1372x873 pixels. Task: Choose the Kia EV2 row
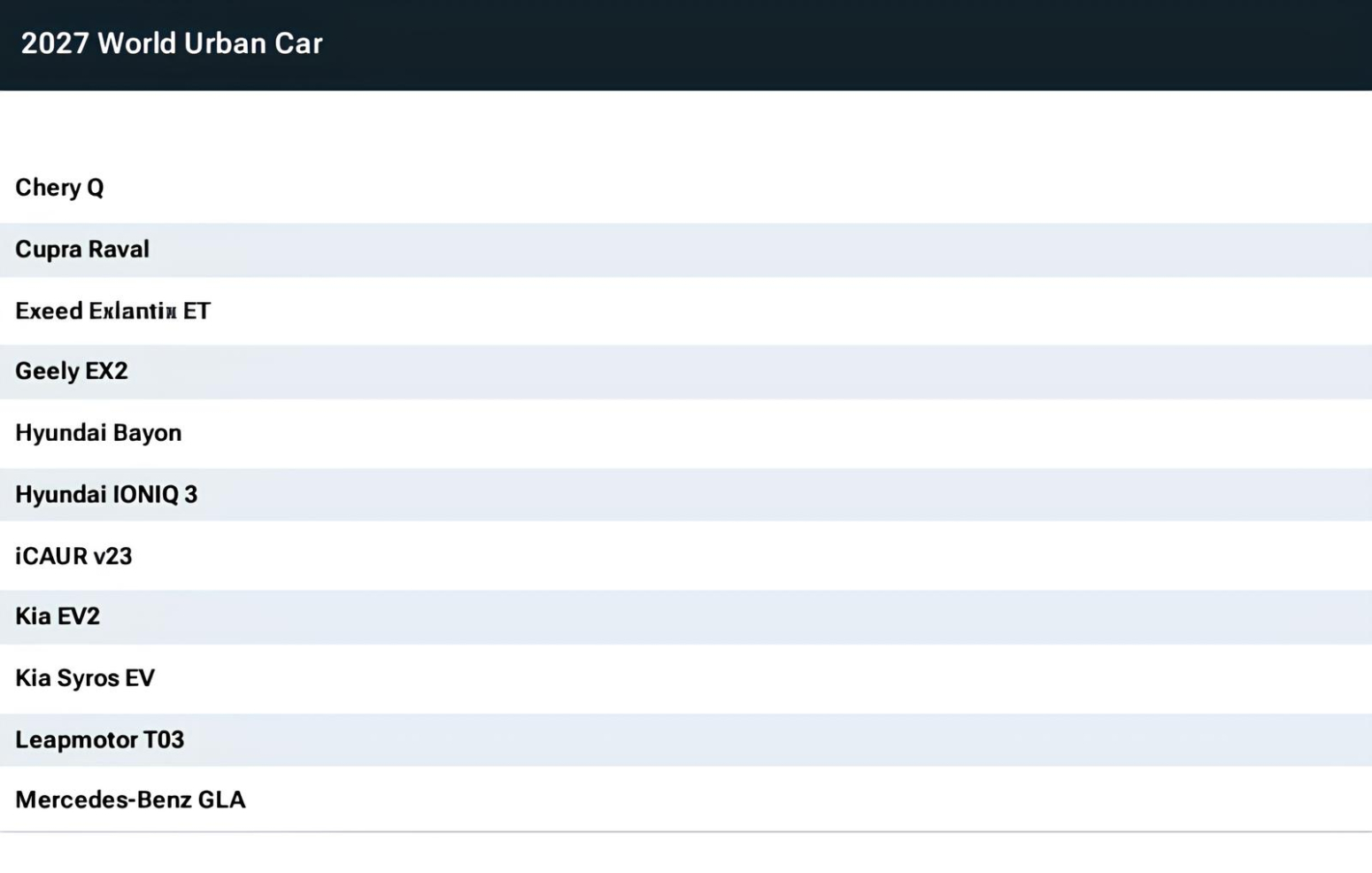click(686, 617)
